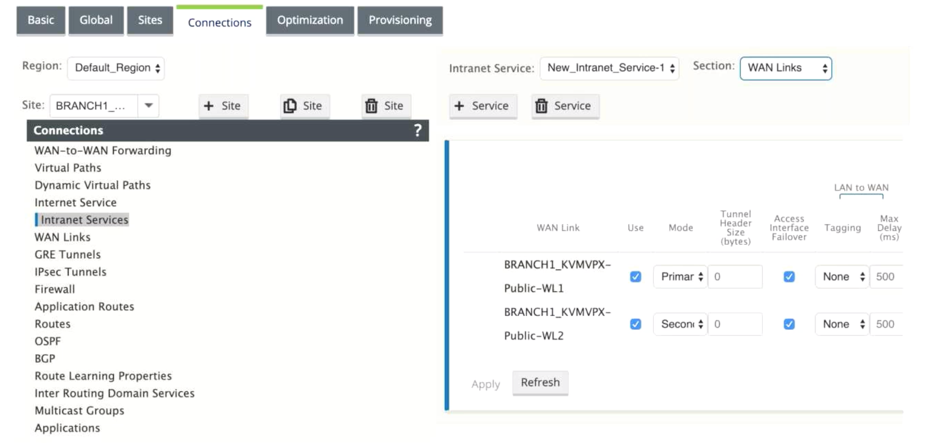Select the Connections tab
The width and height of the screenshot is (939, 445).
point(220,22)
